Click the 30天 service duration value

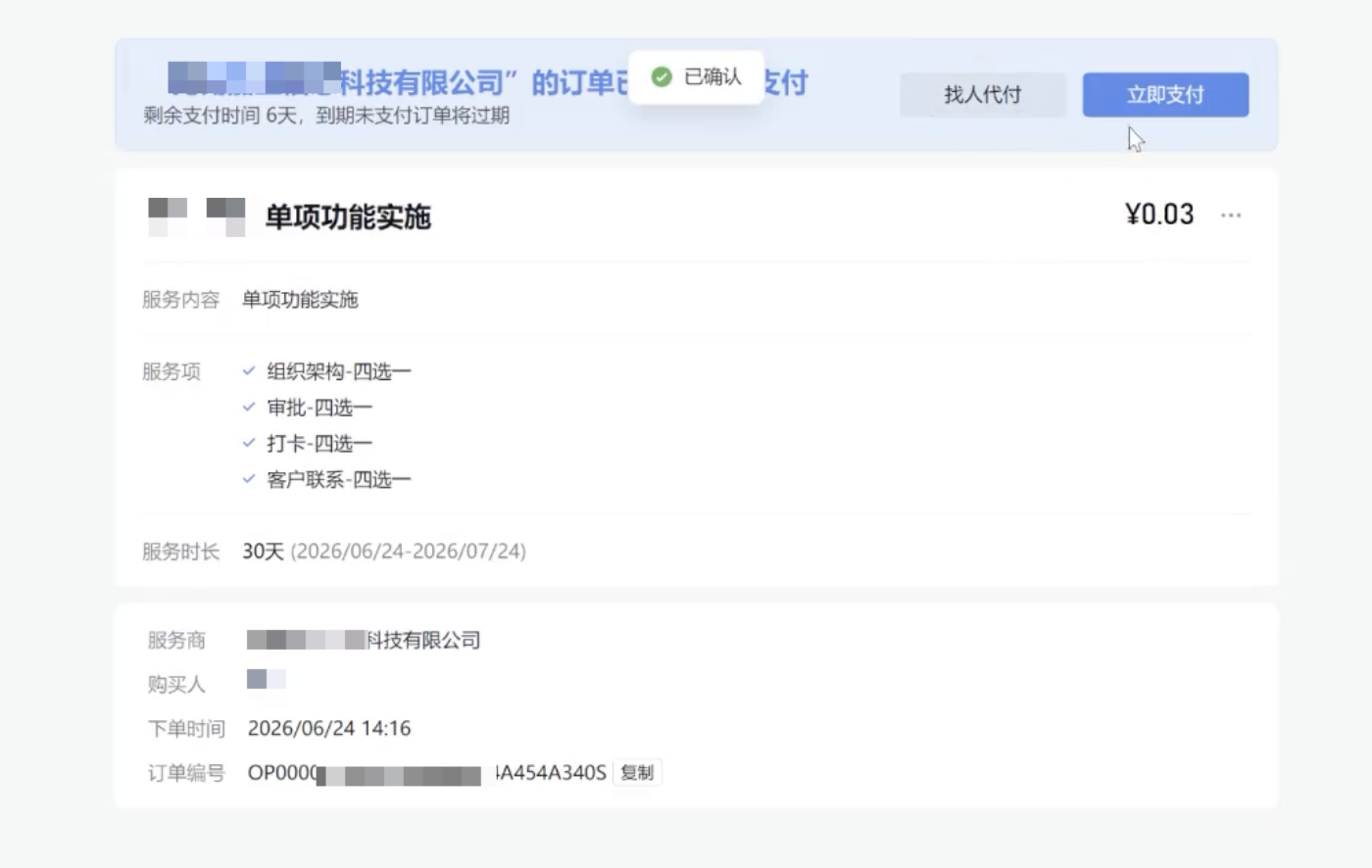tap(263, 552)
